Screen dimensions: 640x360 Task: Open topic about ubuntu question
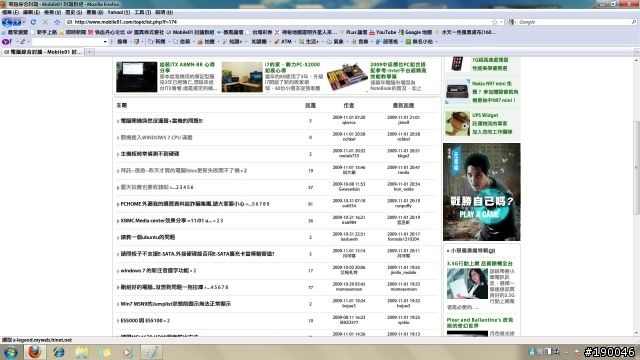148,237
